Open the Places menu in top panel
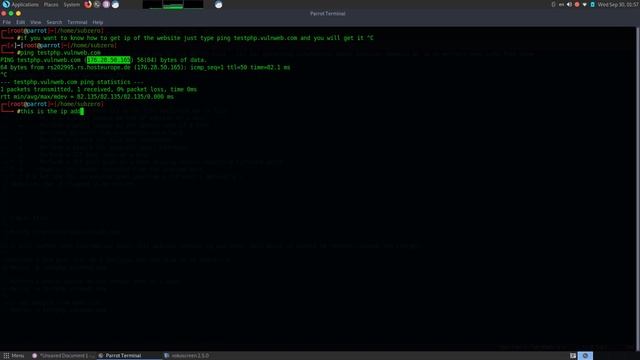The width and height of the screenshot is (640, 360). [x=51, y=4]
